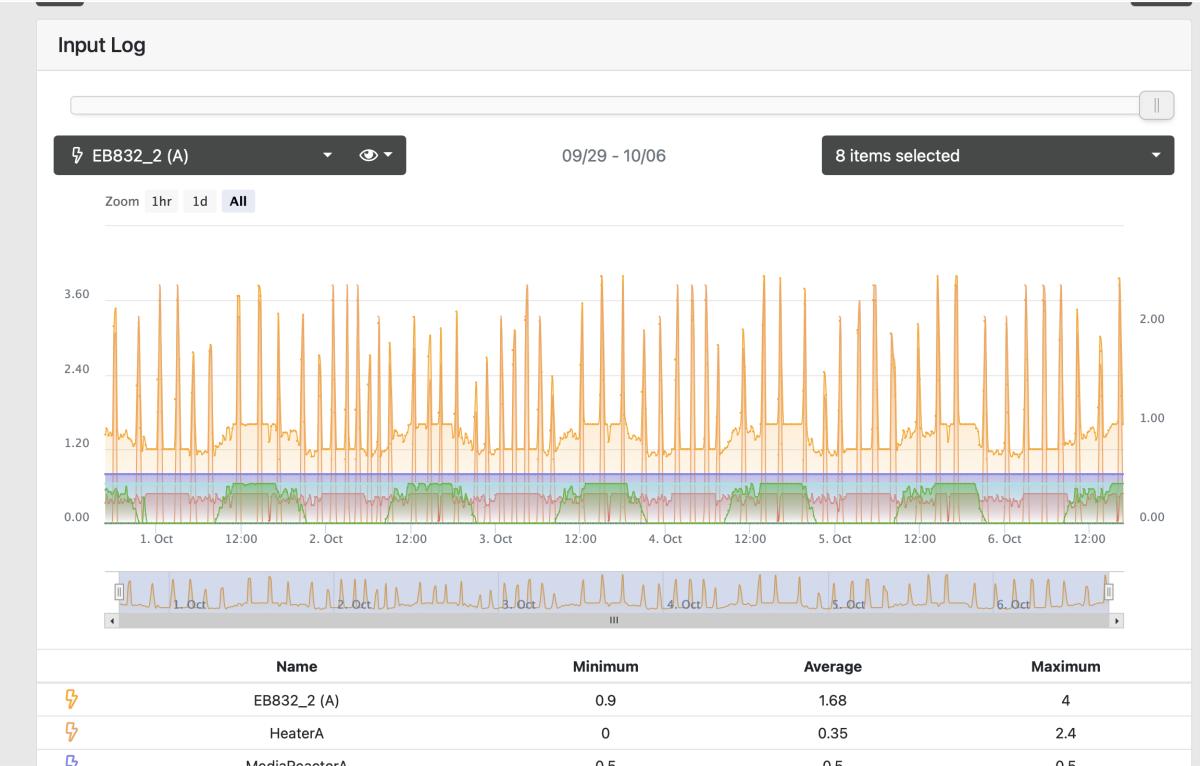This screenshot has height=766, width=1200.
Task: Select the All zoom range
Action: coord(238,202)
